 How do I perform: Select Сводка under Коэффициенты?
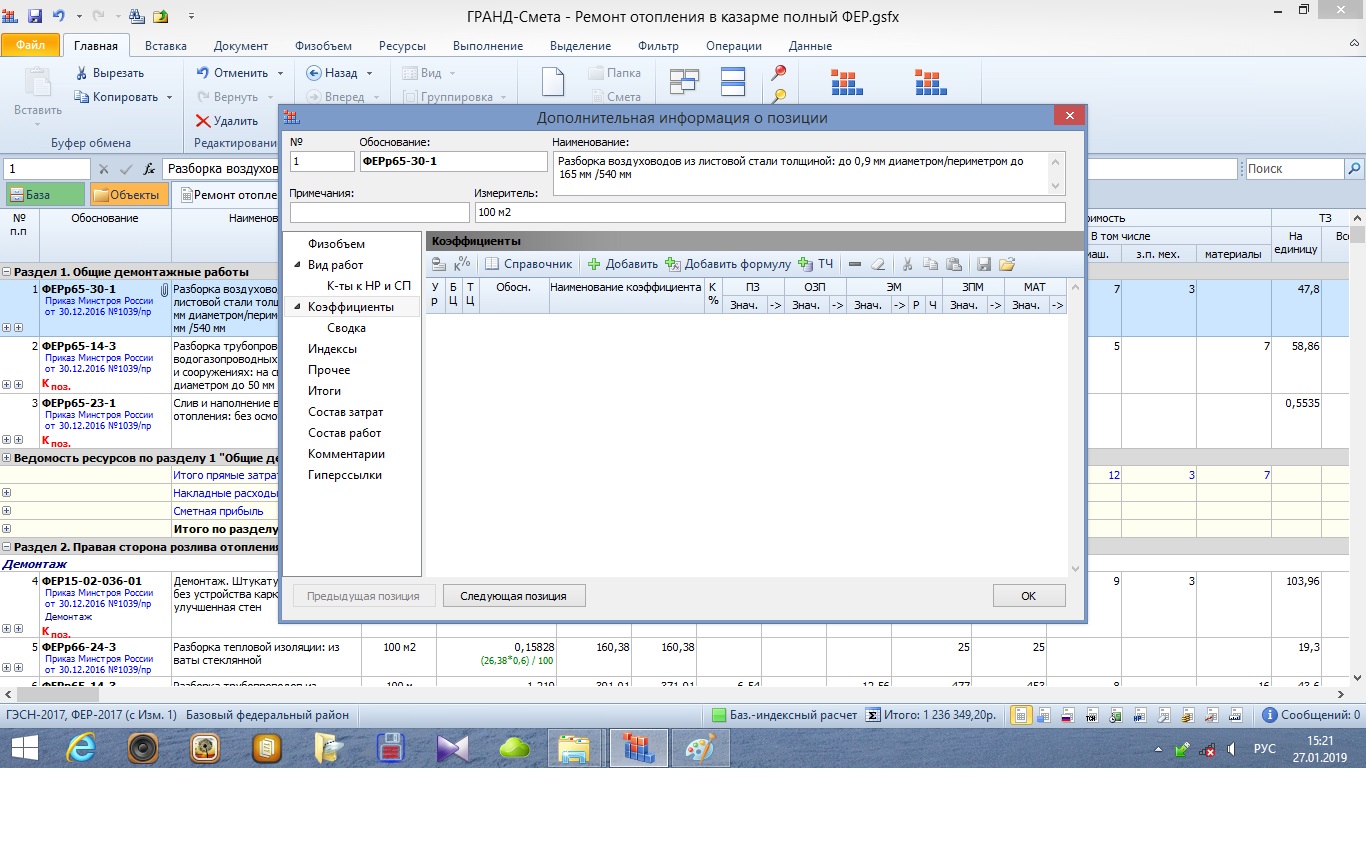coord(346,328)
